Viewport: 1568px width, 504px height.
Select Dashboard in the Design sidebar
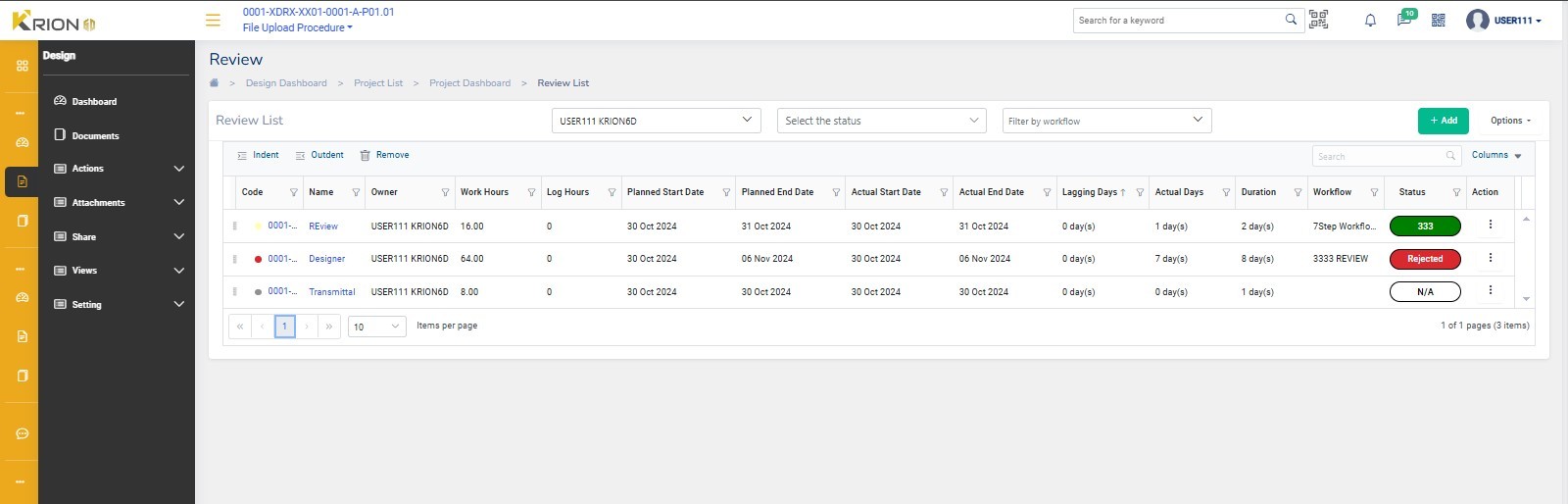(94, 101)
